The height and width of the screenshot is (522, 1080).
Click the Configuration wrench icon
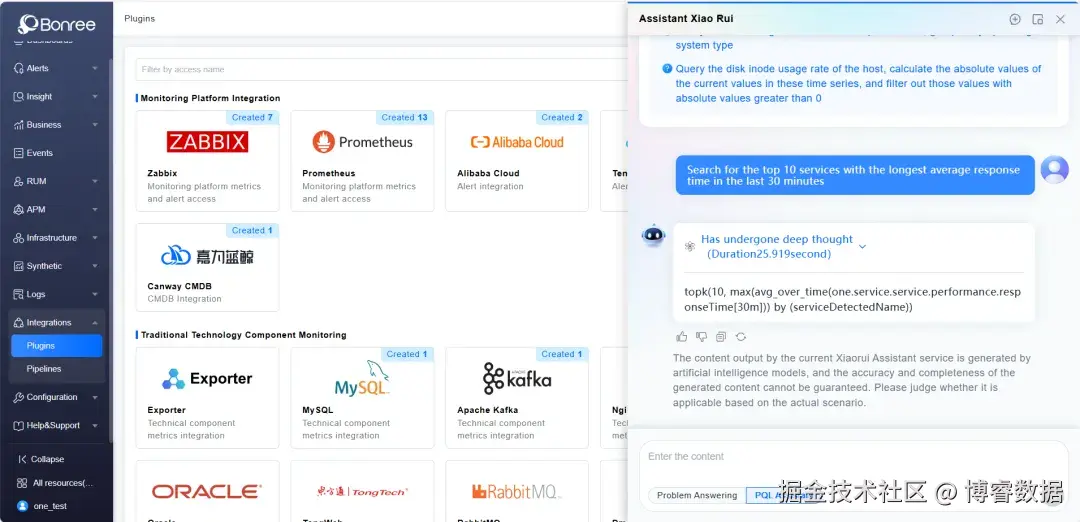(19, 397)
